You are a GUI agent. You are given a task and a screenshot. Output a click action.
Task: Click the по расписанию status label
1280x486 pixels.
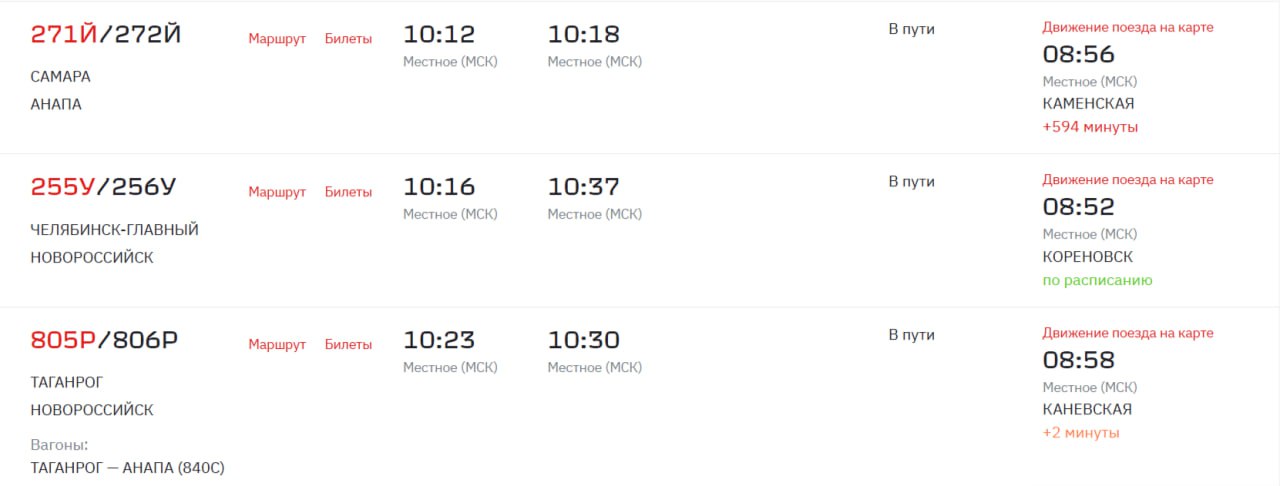point(1098,280)
